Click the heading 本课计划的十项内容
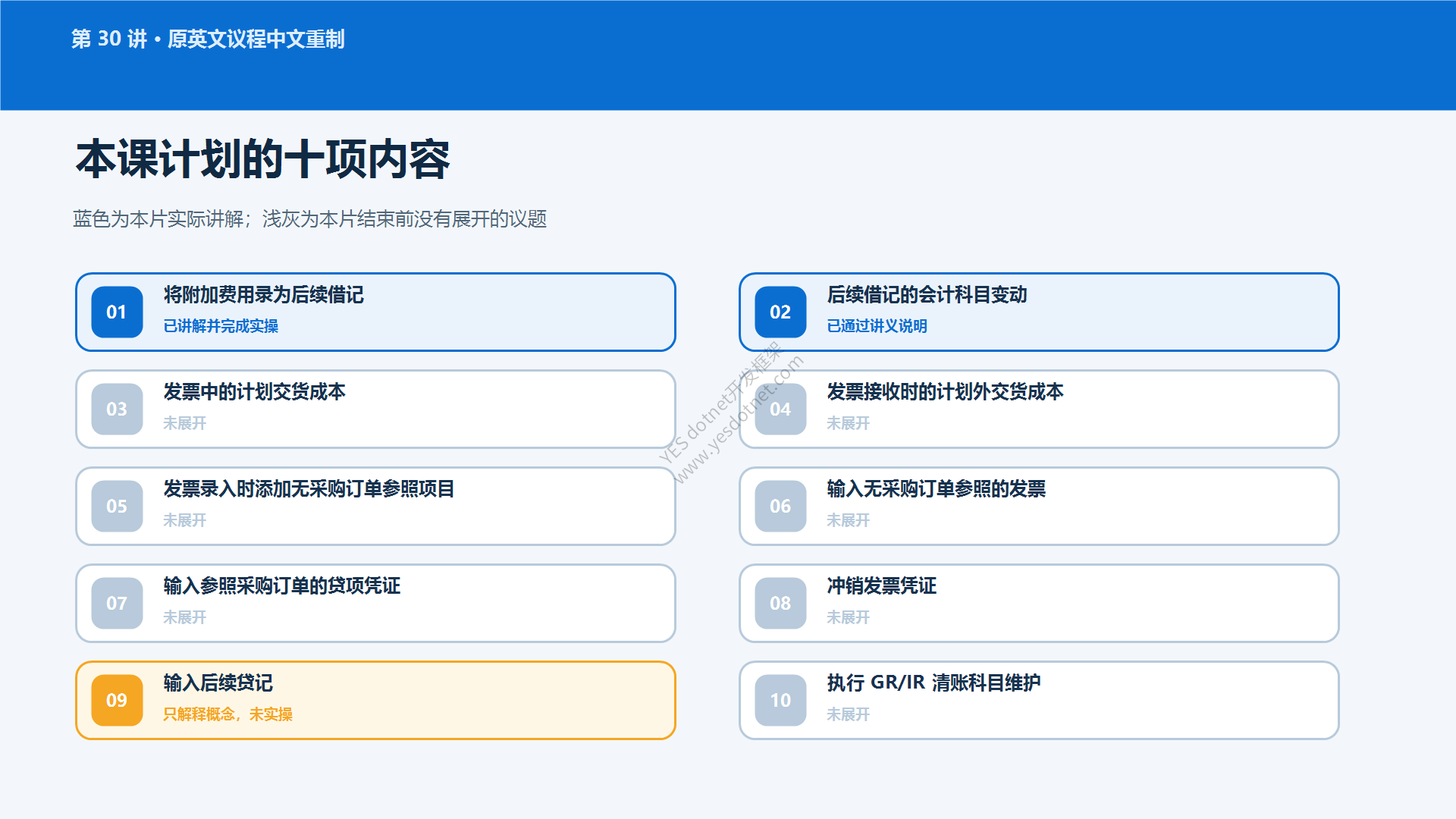The height and width of the screenshot is (819, 1456). pyautogui.click(x=262, y=159)
